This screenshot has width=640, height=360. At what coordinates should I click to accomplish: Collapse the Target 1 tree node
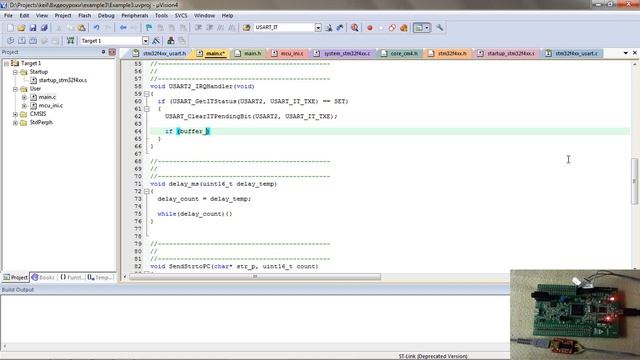[7, 63]
